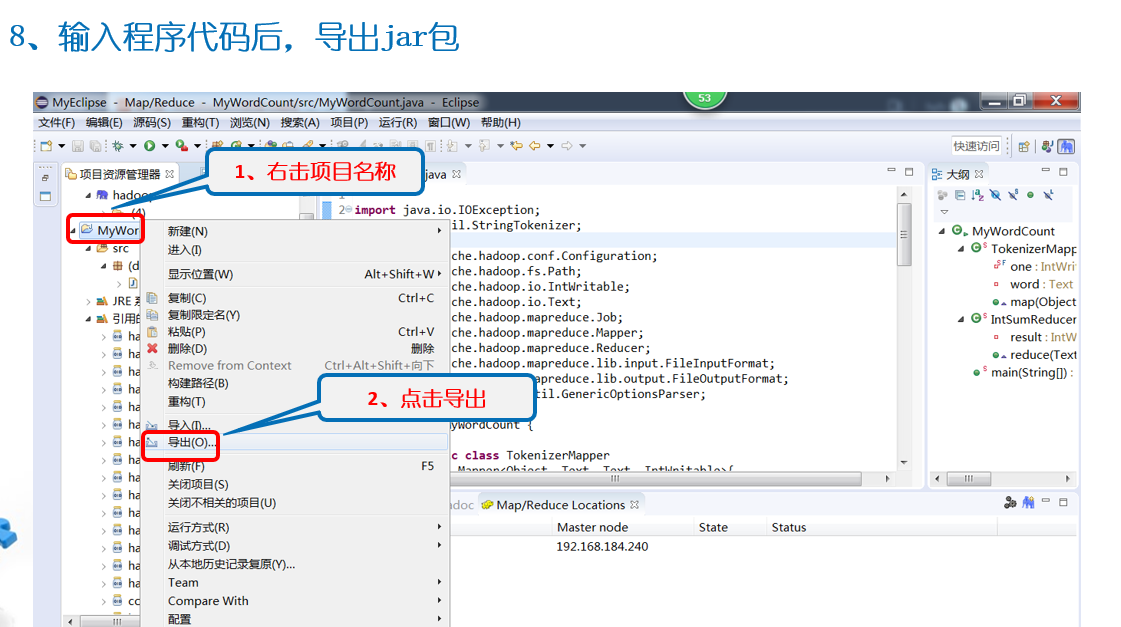Click the Back navigation arrow icon
Image resolution: width=1121 pixels, height=627 pixels.
click(x=535, y=146)
